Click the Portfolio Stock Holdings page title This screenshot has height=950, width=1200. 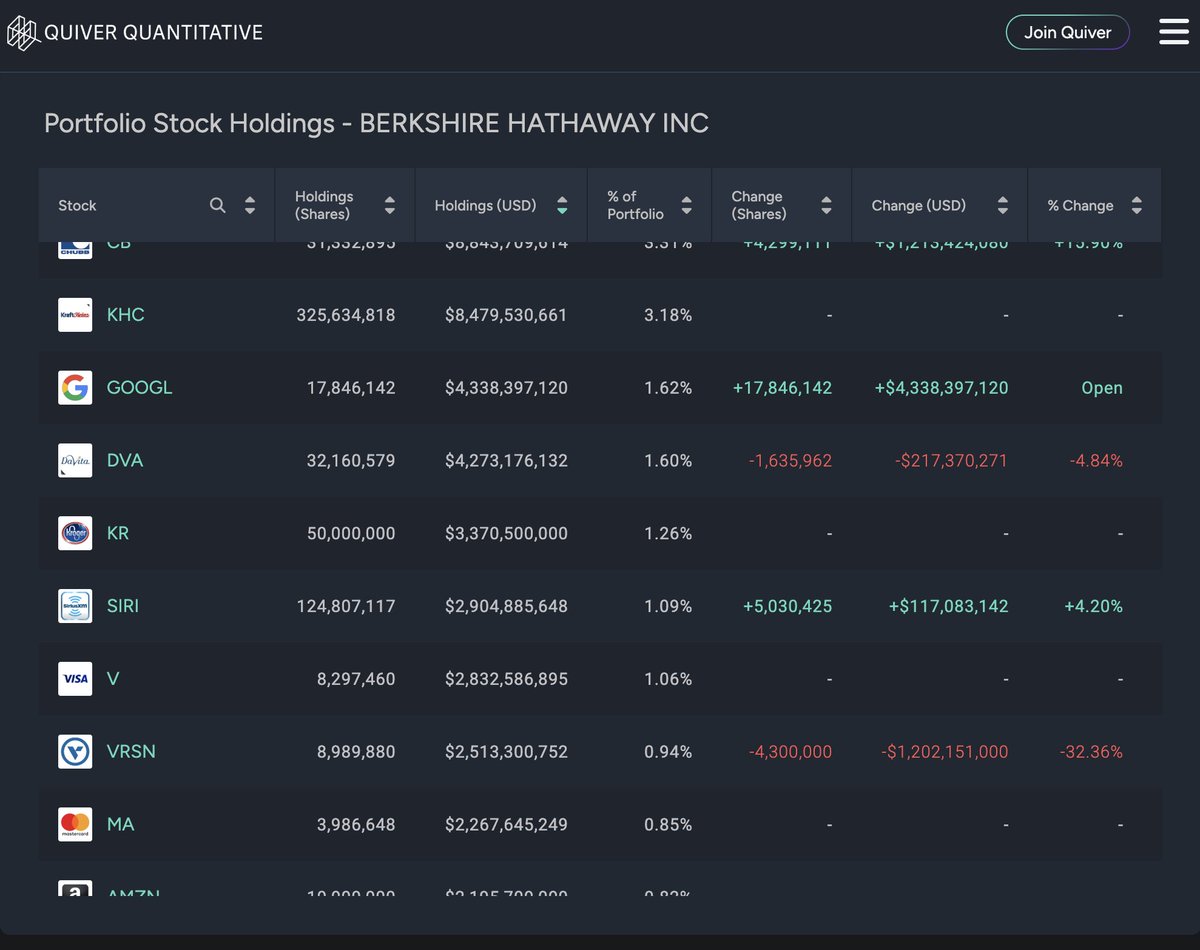coord(376,123)
